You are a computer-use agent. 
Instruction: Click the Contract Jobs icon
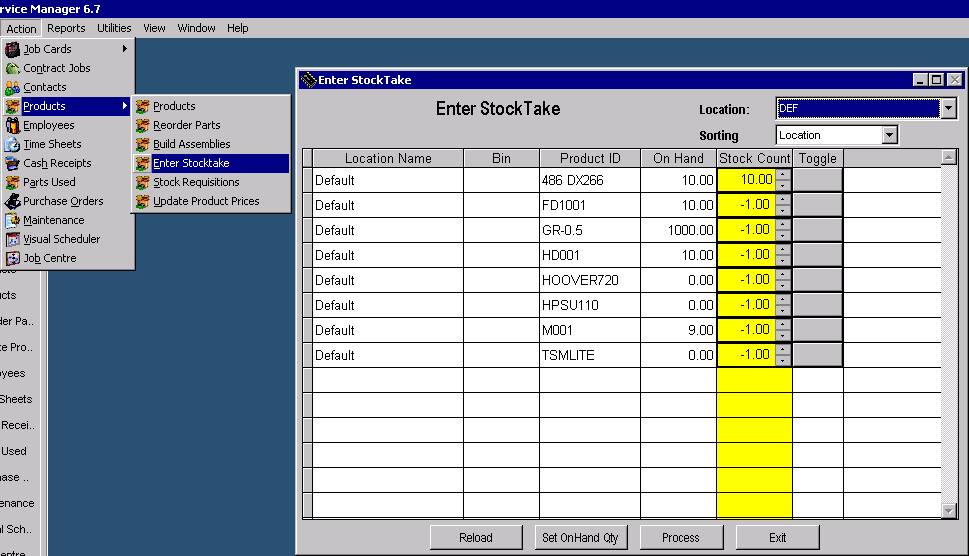[13, 68]
